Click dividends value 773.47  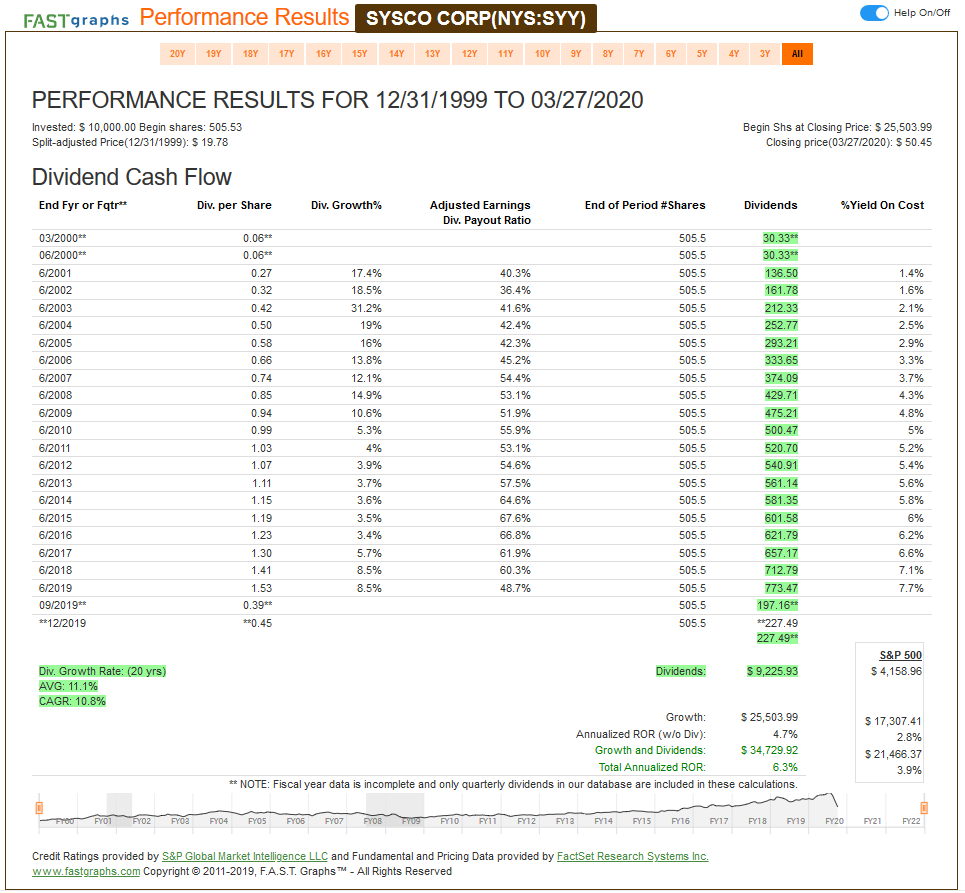[x=781, y=588]
